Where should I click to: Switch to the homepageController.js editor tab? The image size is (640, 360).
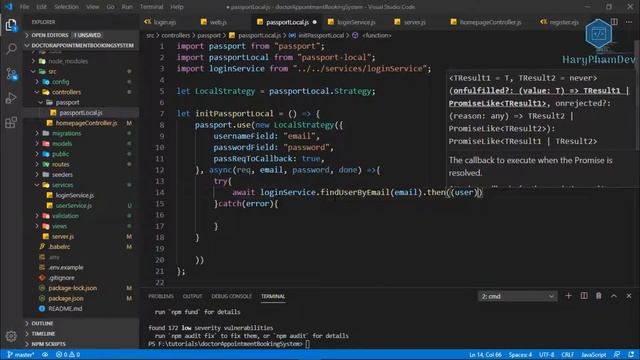(490, 22)
